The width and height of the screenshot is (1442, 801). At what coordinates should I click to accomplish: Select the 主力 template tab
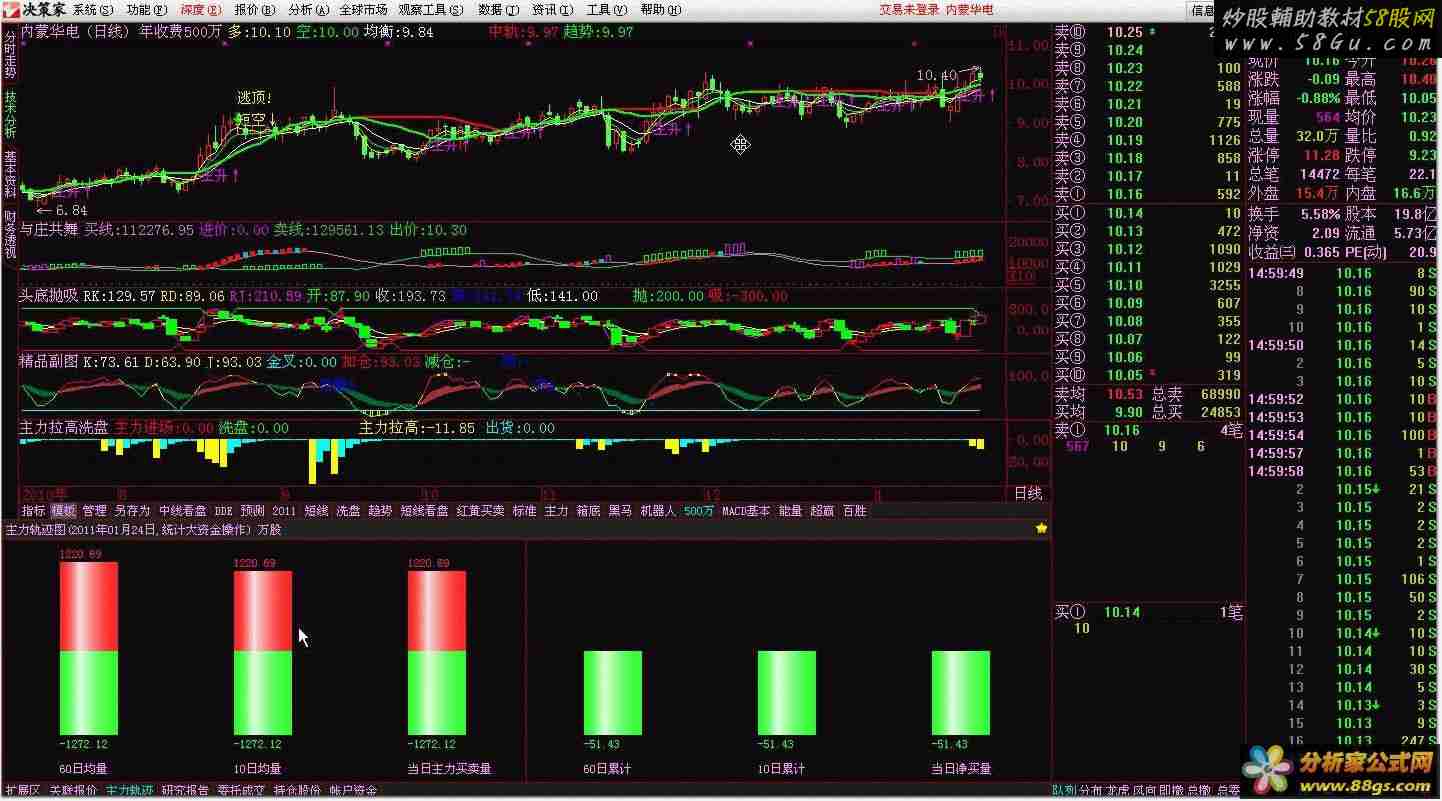click(x=556, y=511)
